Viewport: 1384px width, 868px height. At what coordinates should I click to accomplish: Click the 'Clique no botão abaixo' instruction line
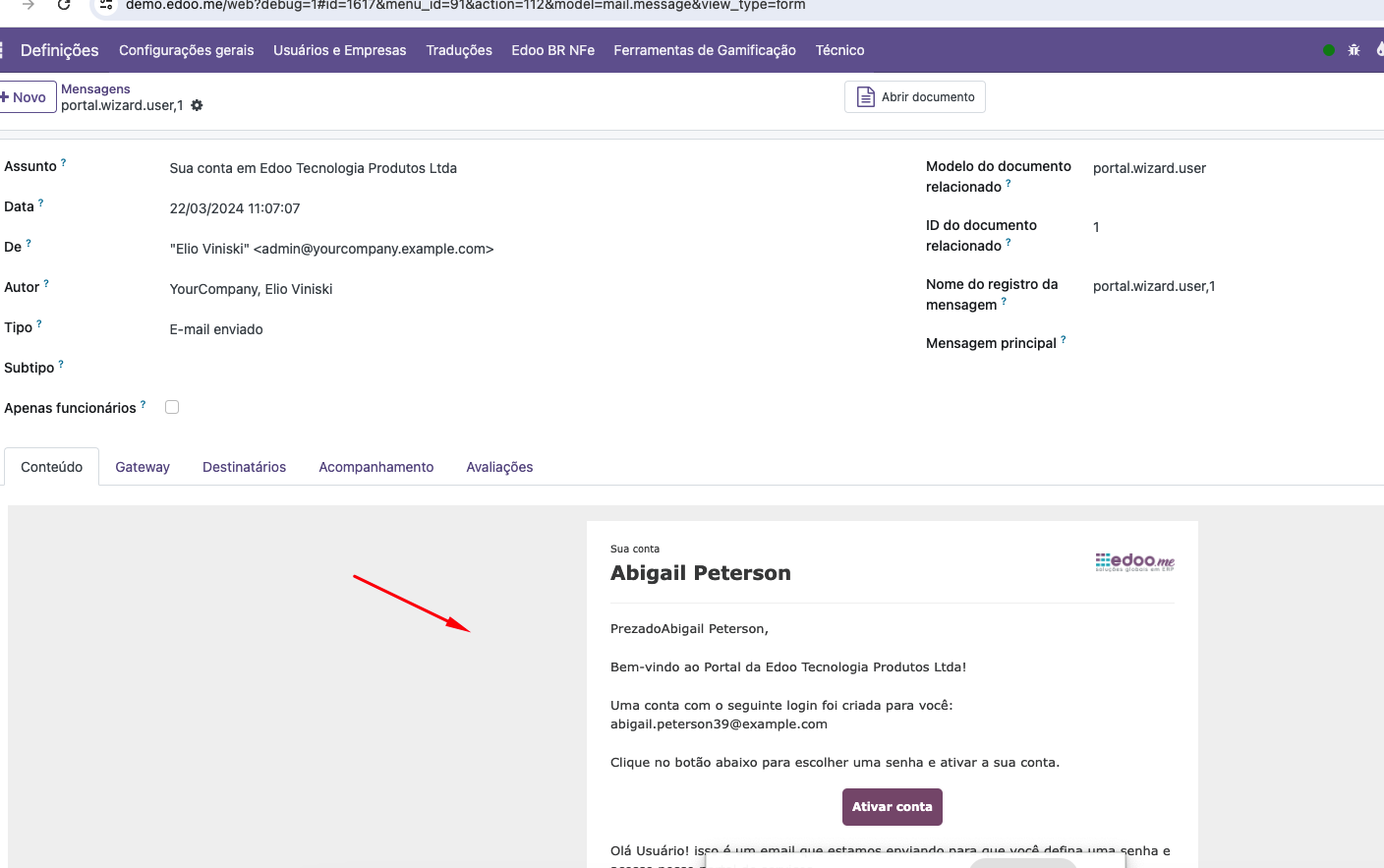pyautogui.click(x=835, y=763)
